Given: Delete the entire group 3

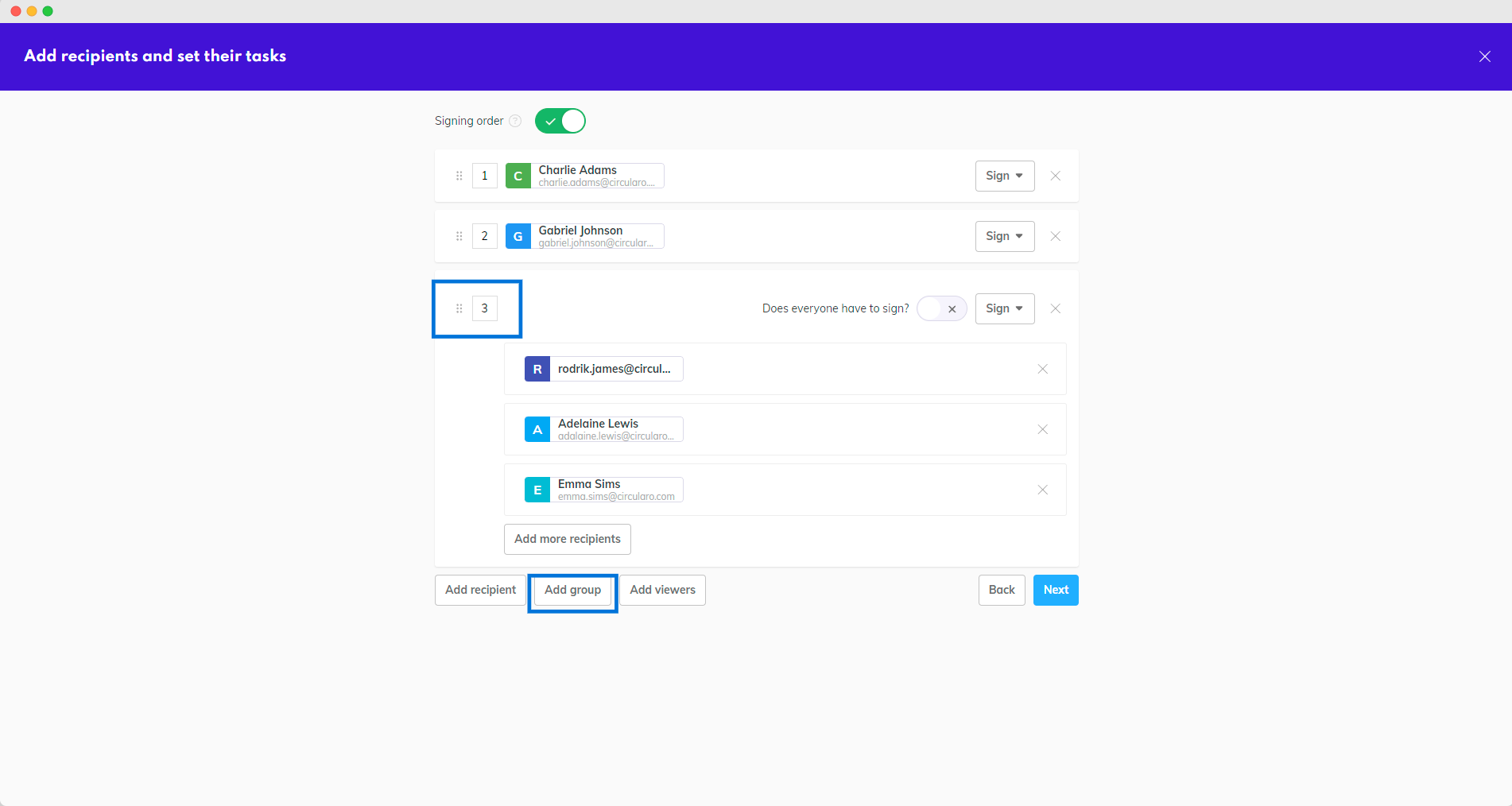Looking at the screenshot, I should point(1055,308).
